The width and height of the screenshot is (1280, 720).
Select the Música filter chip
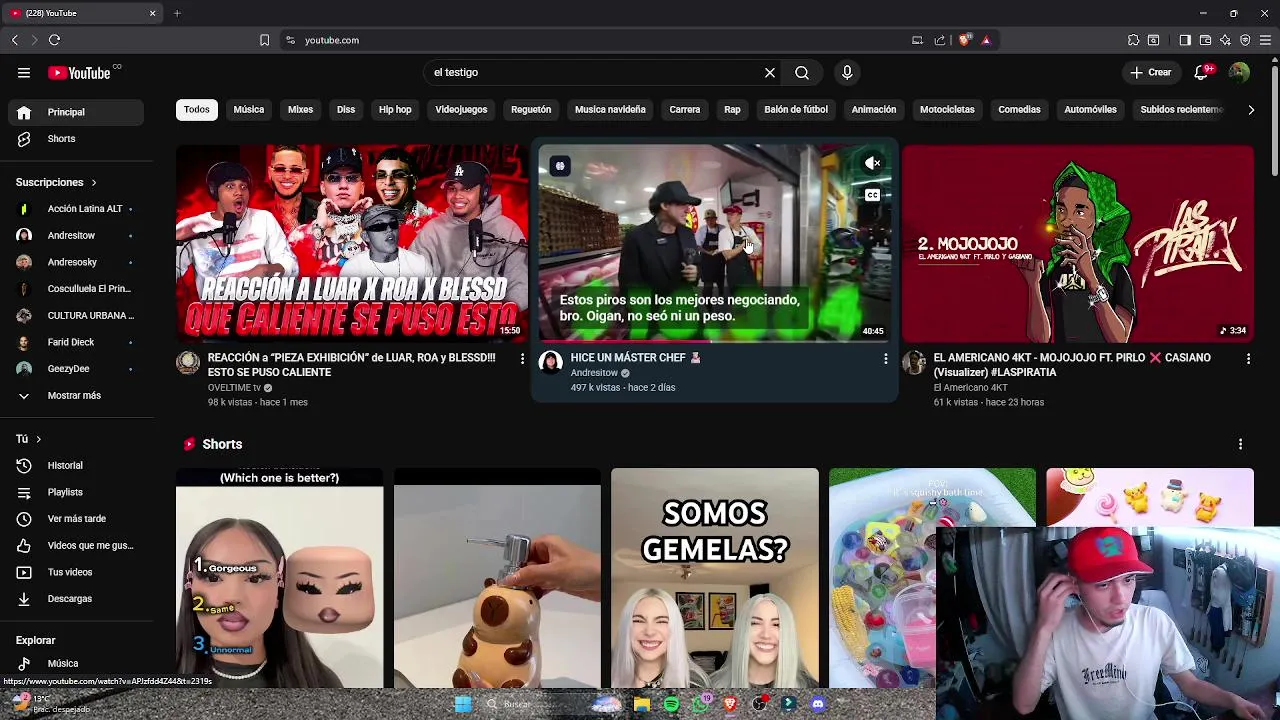[249, 109]
